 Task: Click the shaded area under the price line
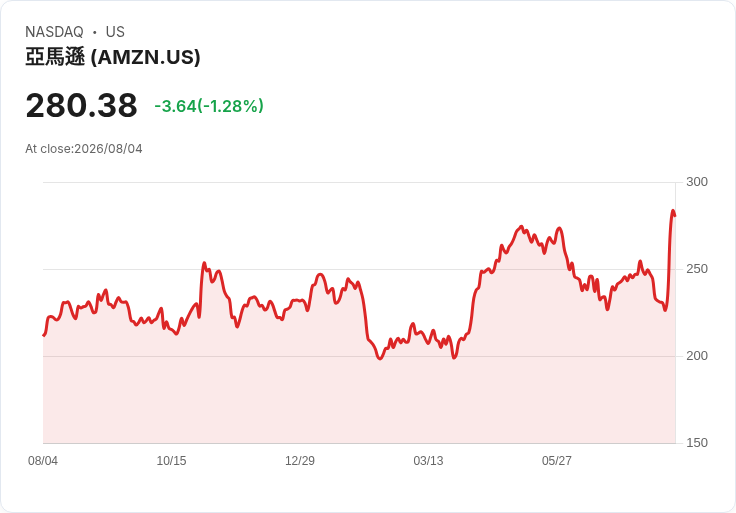359,399
